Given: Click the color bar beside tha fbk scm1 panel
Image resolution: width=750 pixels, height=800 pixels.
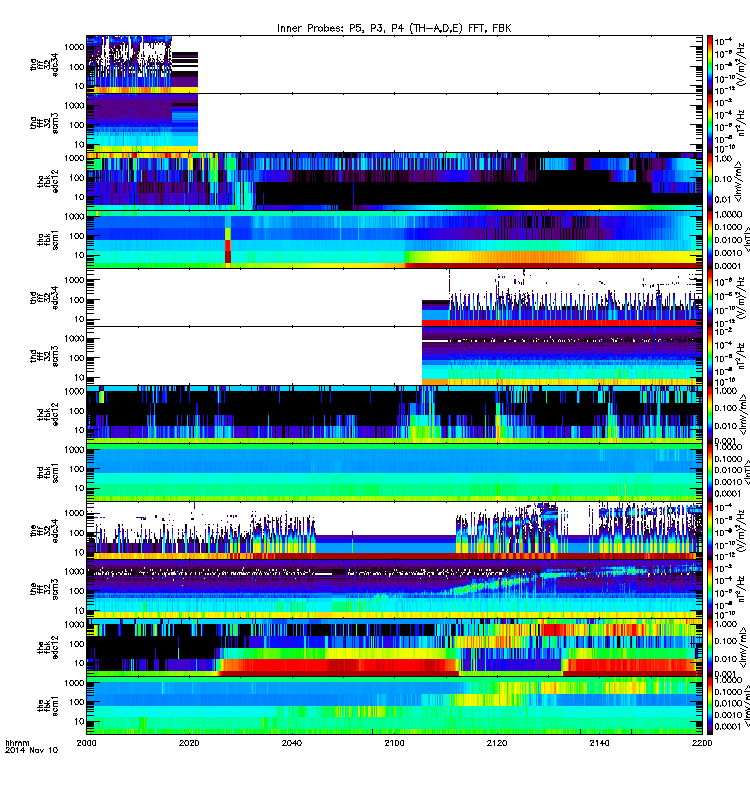Looking at the screenshot, I should (710, 240).
